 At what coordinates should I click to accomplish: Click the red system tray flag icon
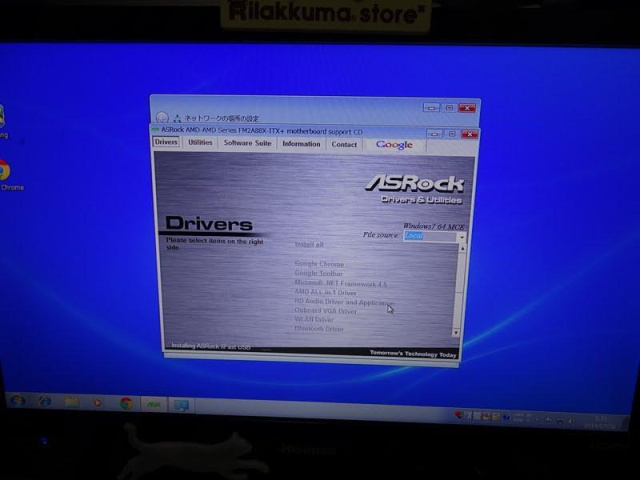459,415
